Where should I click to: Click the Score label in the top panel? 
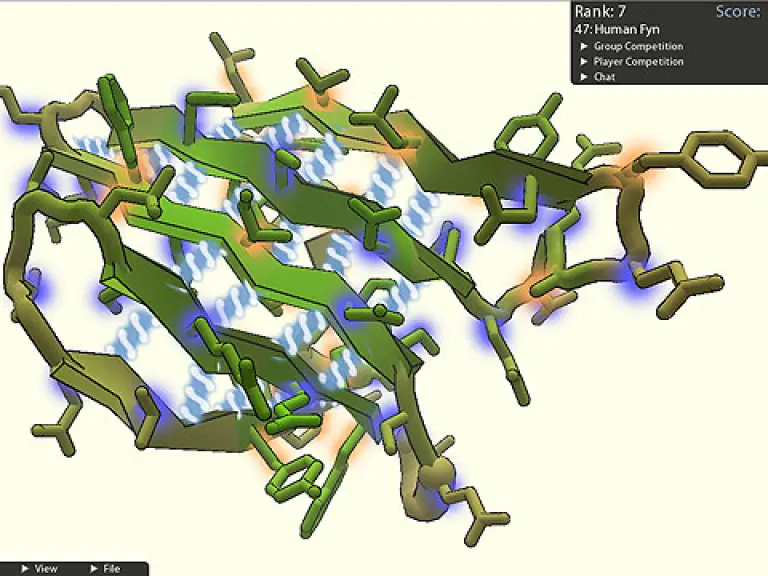click(739, 12)
